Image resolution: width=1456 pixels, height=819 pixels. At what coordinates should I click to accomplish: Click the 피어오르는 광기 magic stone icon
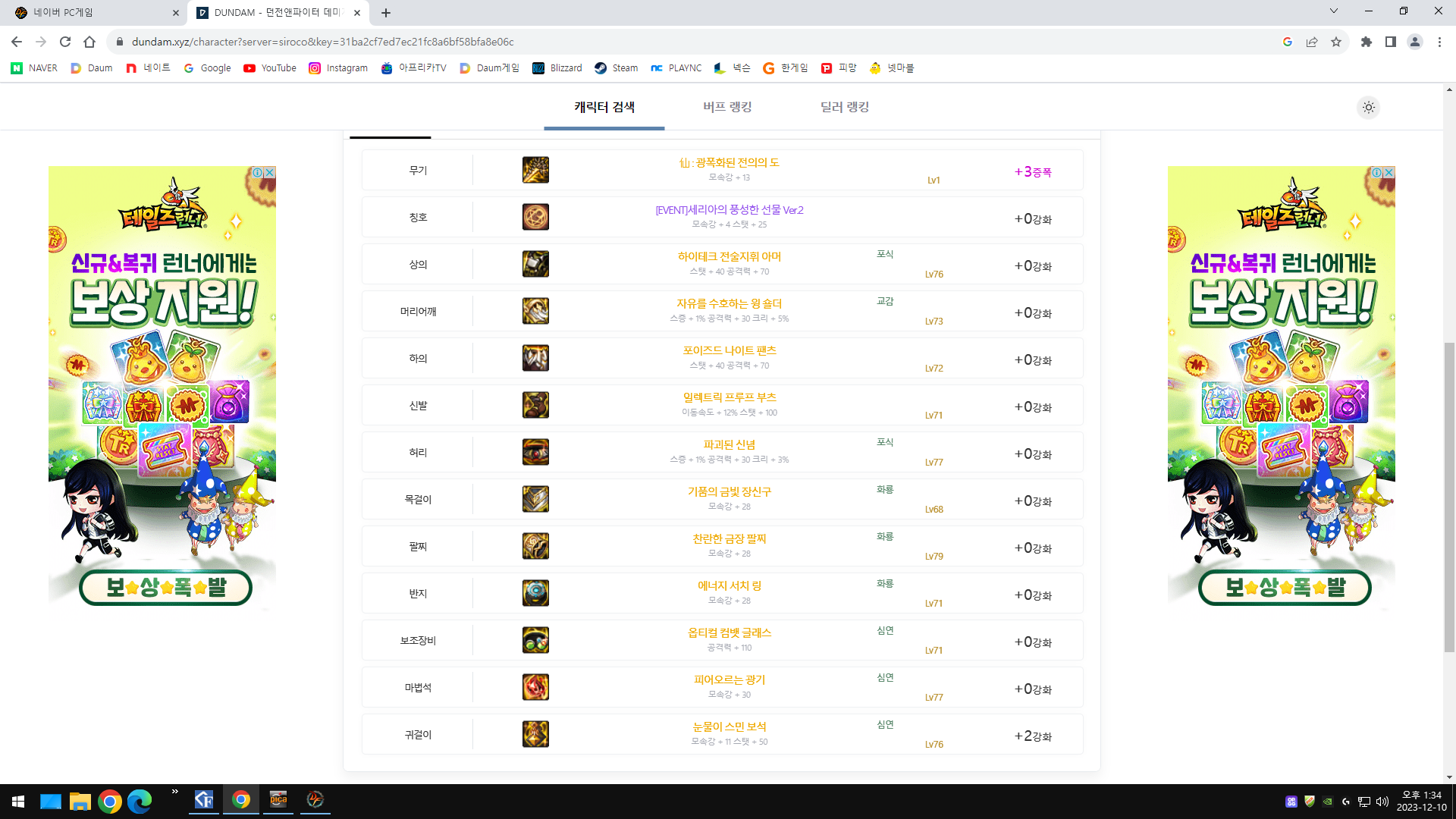[535, 687]
